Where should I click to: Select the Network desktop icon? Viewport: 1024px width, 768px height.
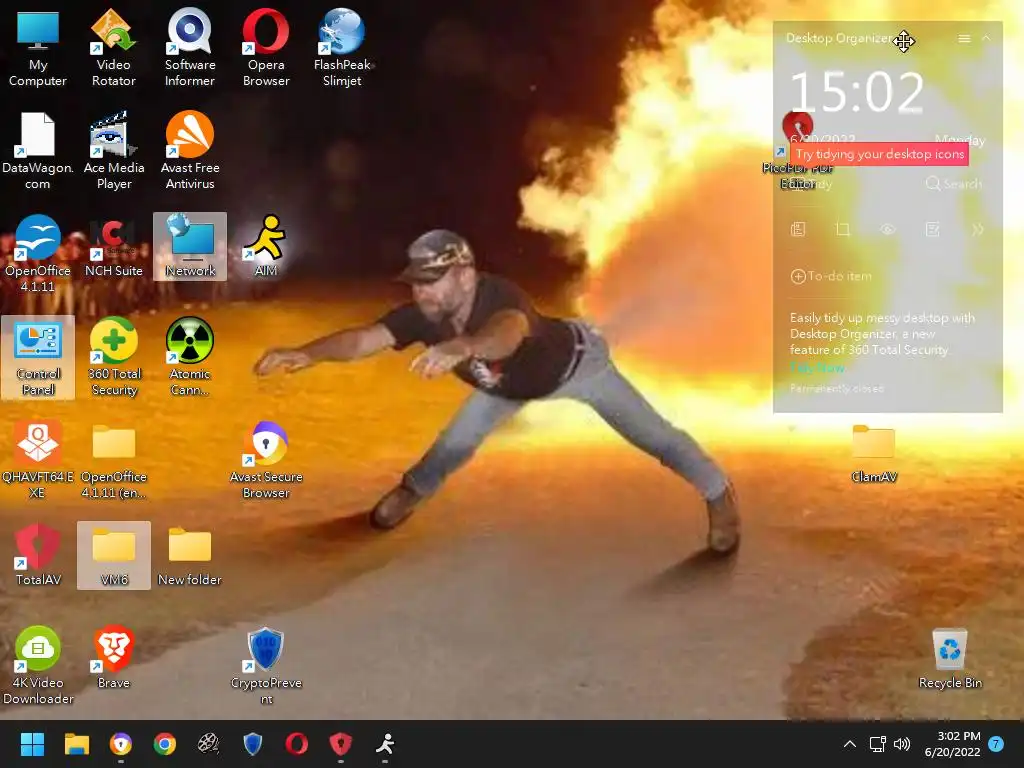click(190, 246)
